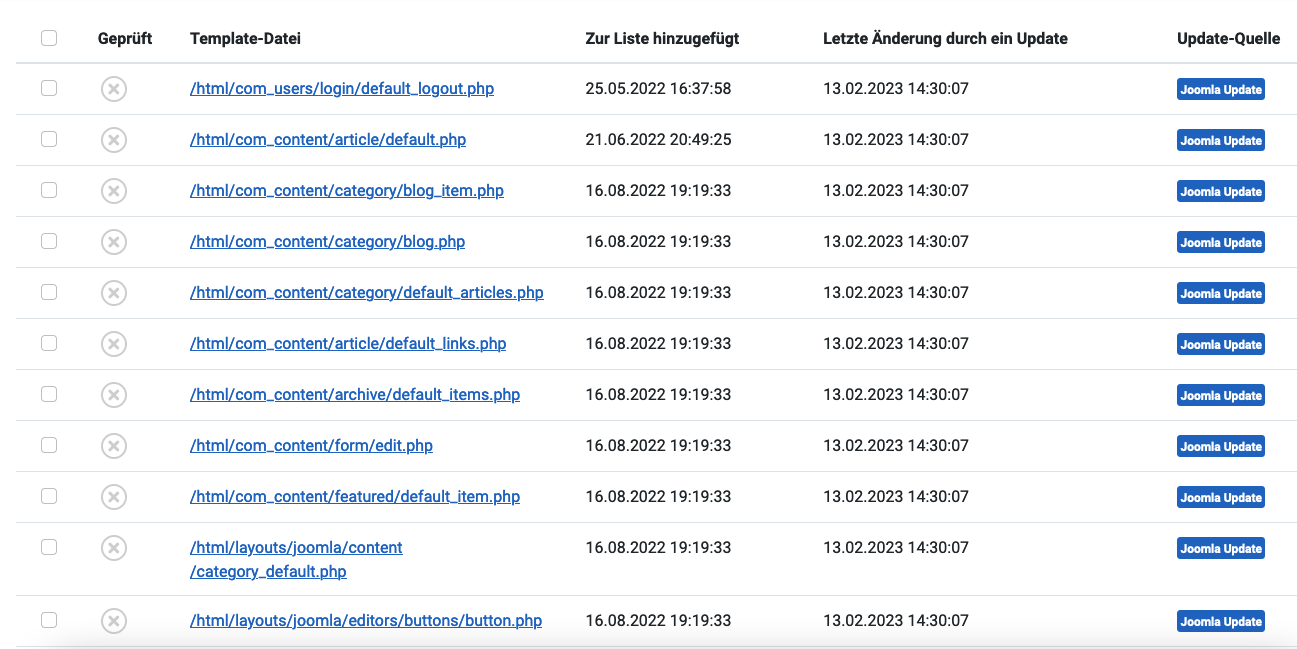Viewport: 1297px width, 649px height.
Task: Open the /html/com_content/article/default.php link
Action: [x=327, y=139]
